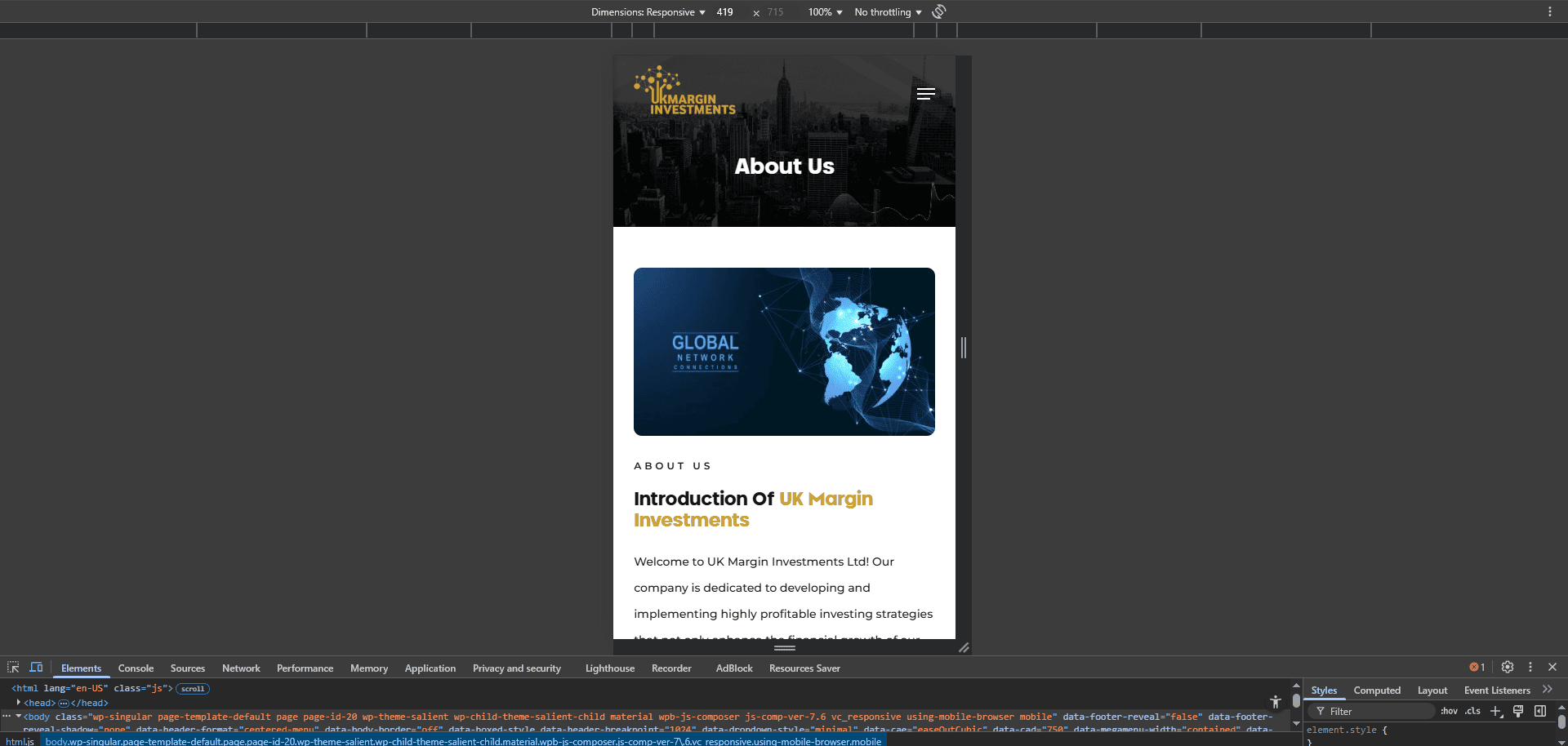Click the scroll badge on html element
The width and height of the screenshot is (1568, 746).
[193, 689]
